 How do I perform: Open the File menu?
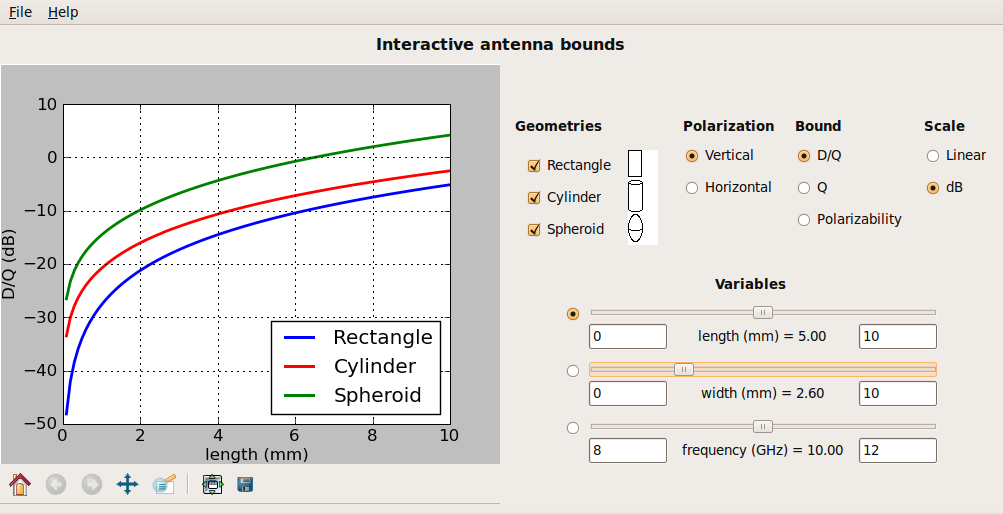20,12
